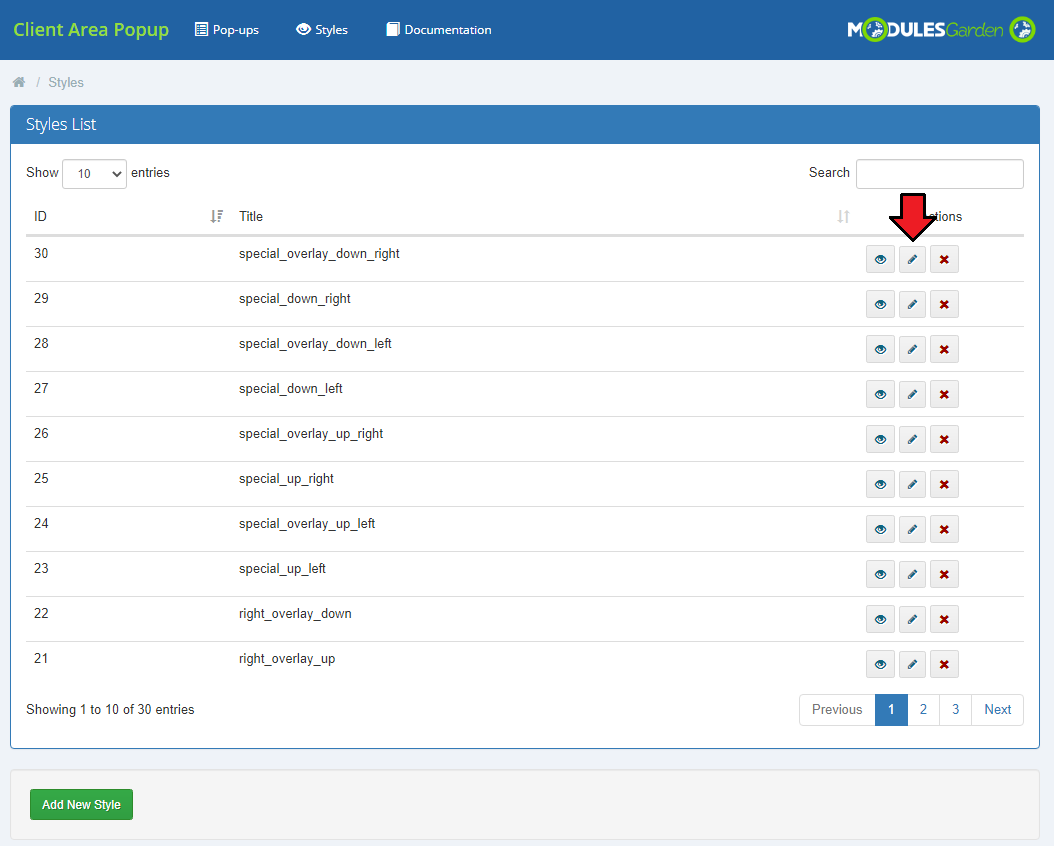Open the Styles menu item

click(x=322, y=30)
